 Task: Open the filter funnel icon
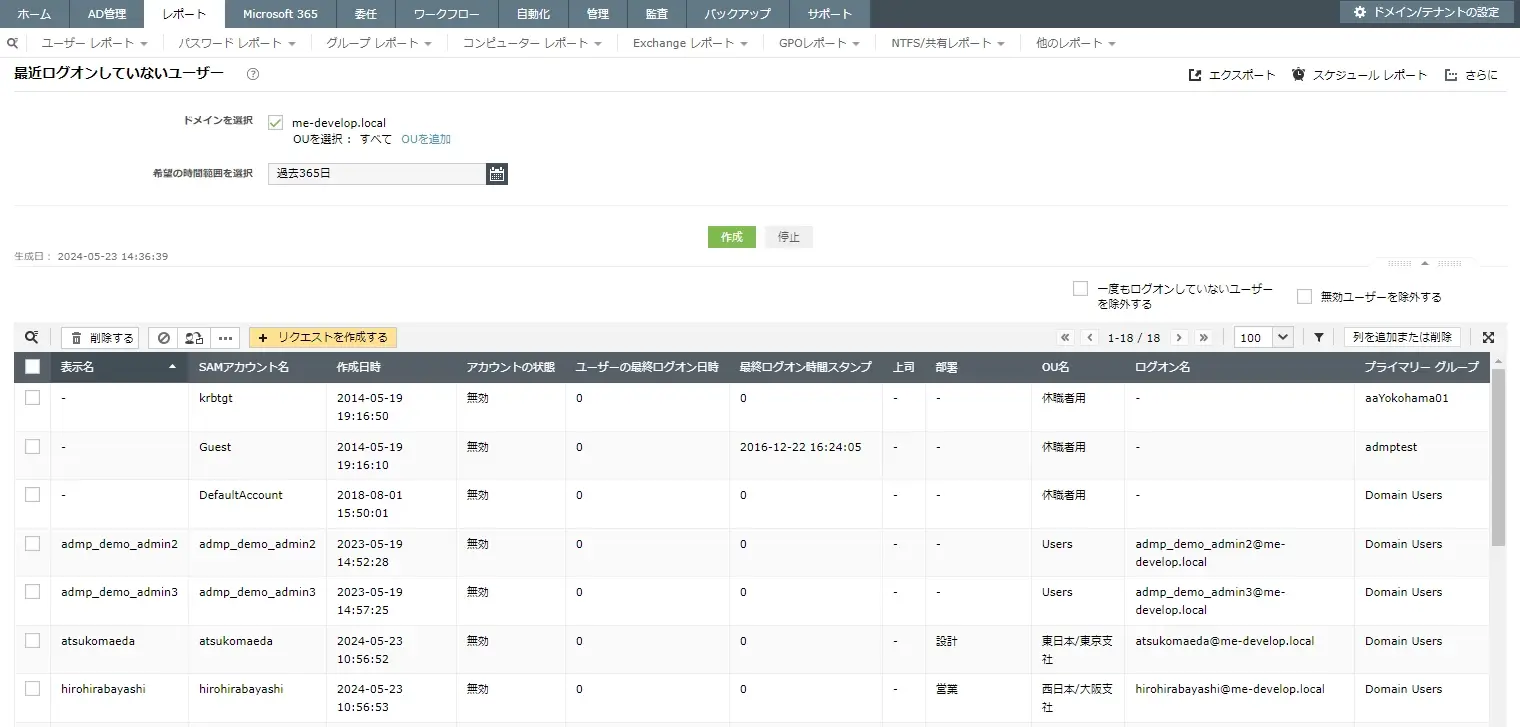coord(1319,338)
